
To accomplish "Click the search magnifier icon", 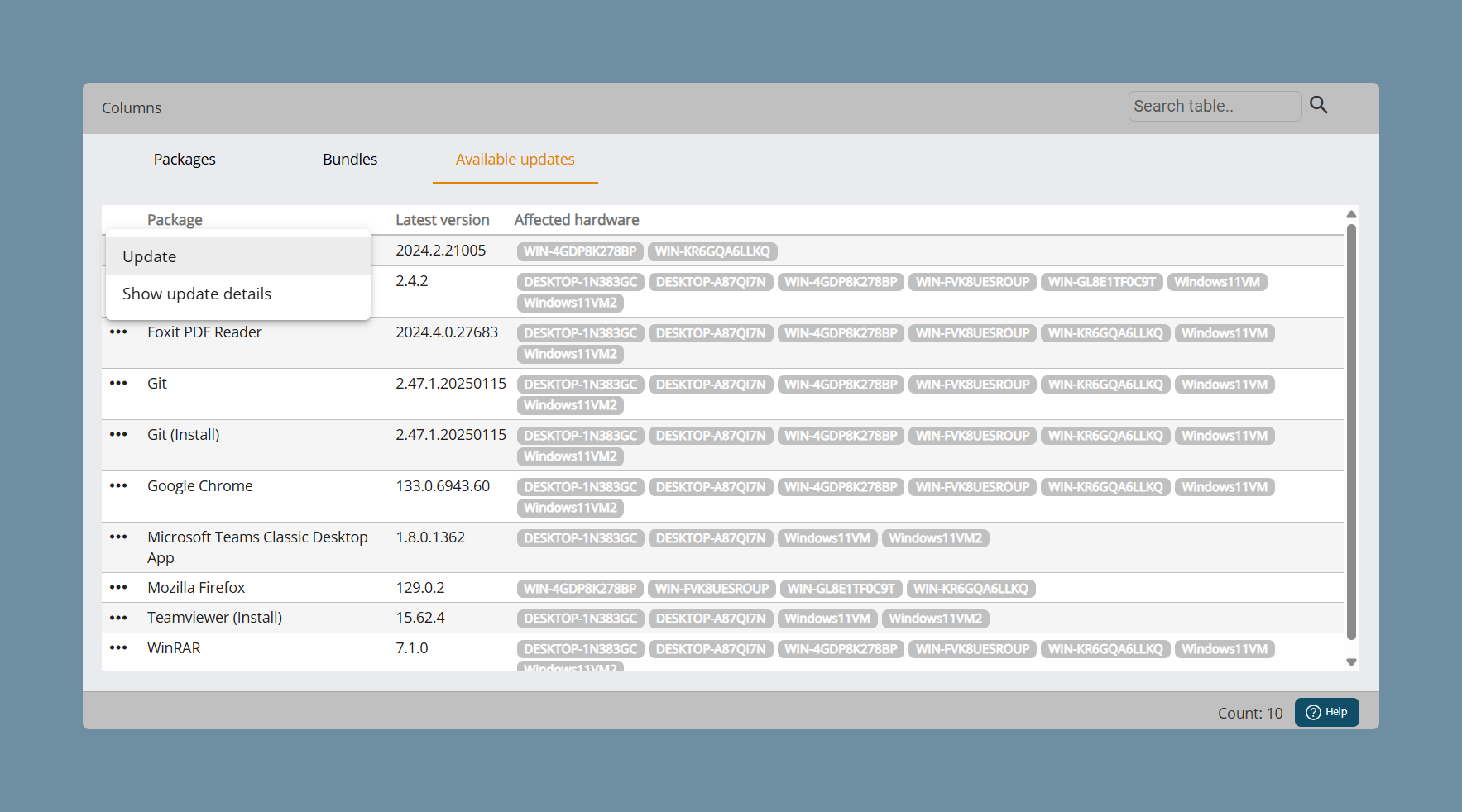I will (1319, 105).
